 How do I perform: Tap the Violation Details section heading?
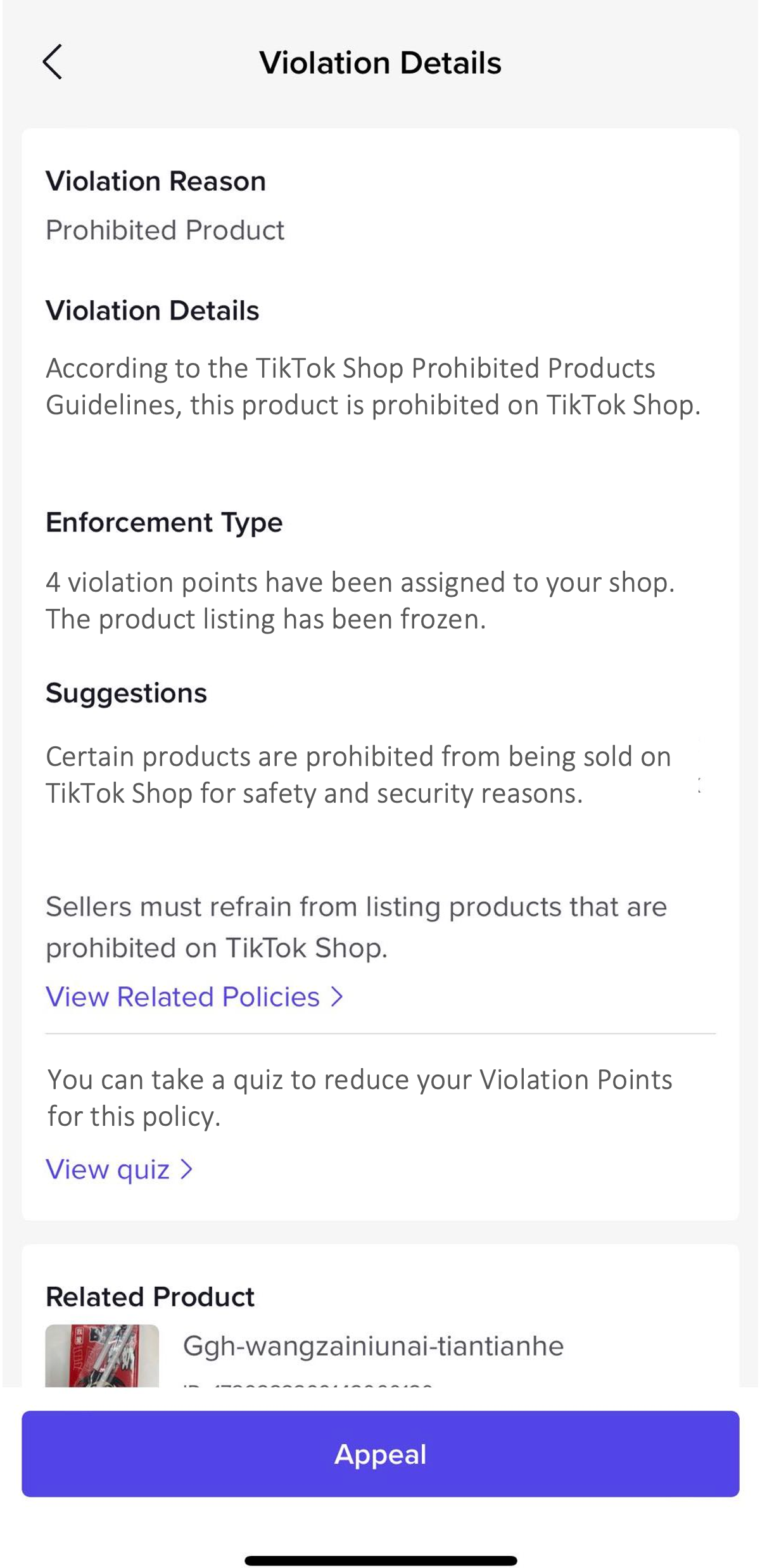coord(153,311)
